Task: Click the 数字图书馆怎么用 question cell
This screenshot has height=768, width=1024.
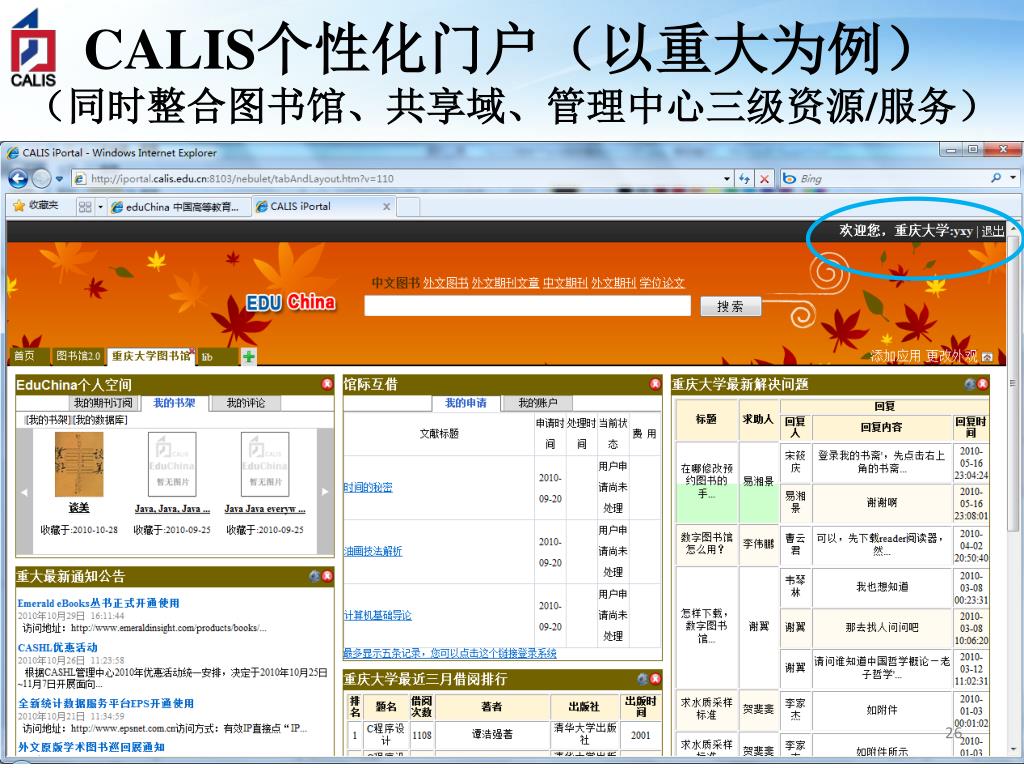Action: pyautogui.click(x=707, y=543)
